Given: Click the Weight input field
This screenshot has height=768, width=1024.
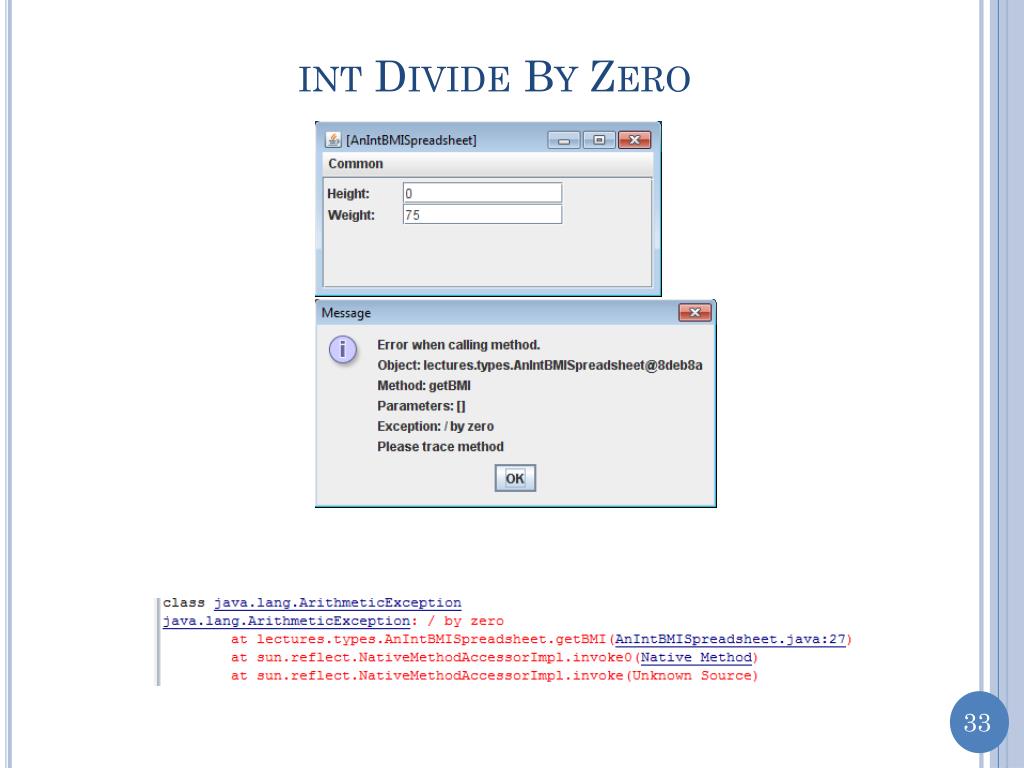Looking at the screenshot, I should (483, 214).
